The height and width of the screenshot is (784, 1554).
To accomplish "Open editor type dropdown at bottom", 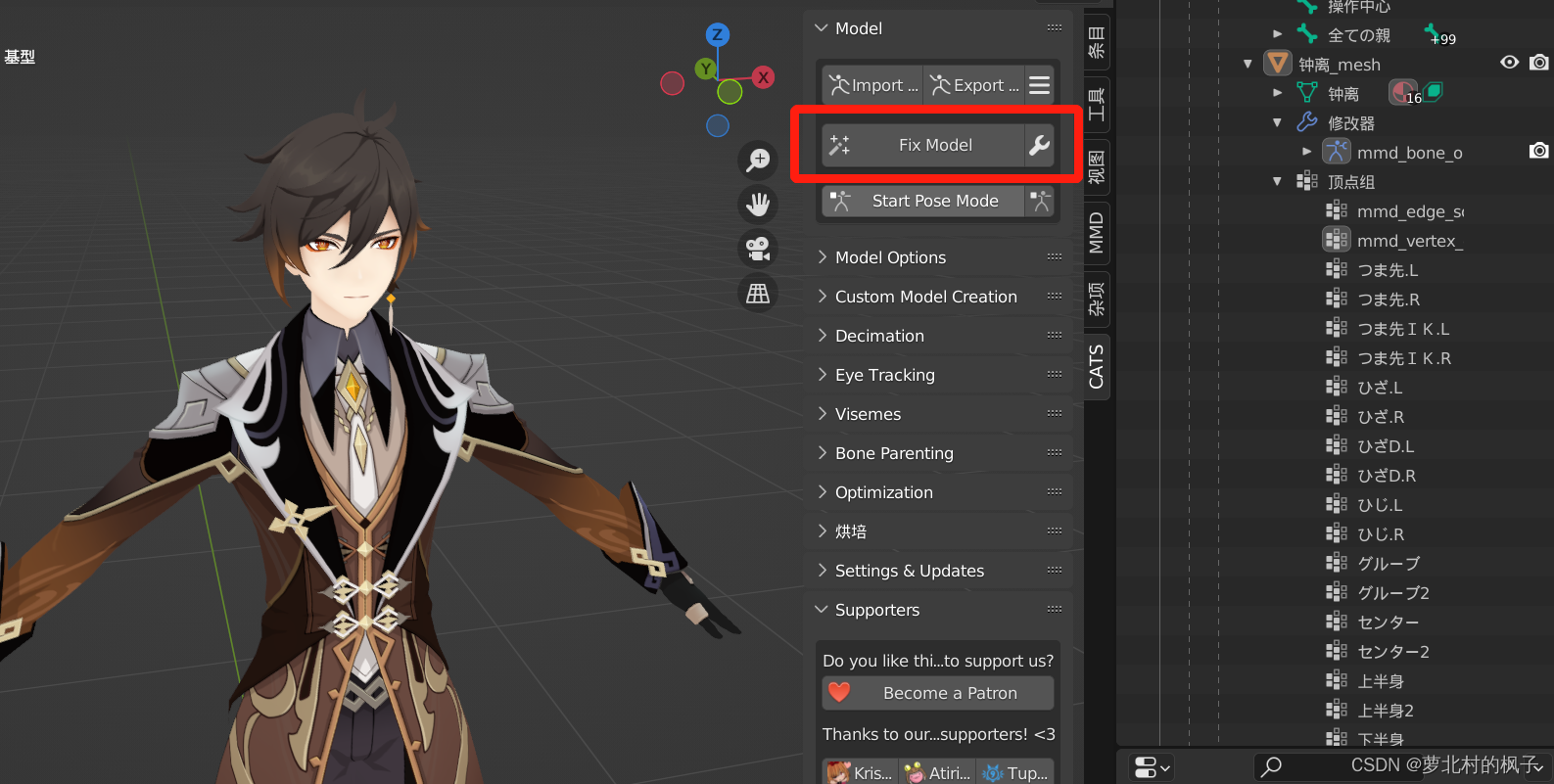I will coord(1151,767).
